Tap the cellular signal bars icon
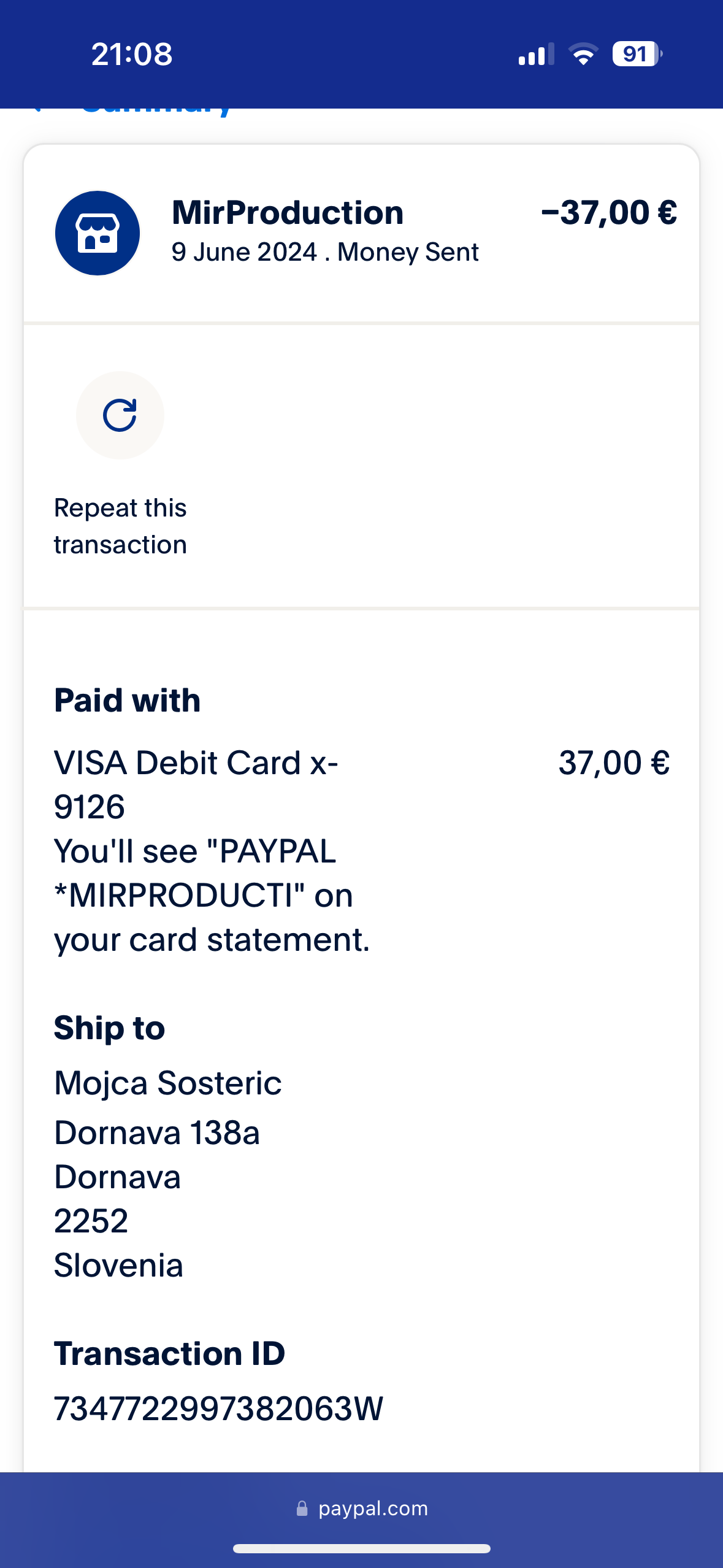The width and height of the screenshot is (723, 1568). [536, 54]
